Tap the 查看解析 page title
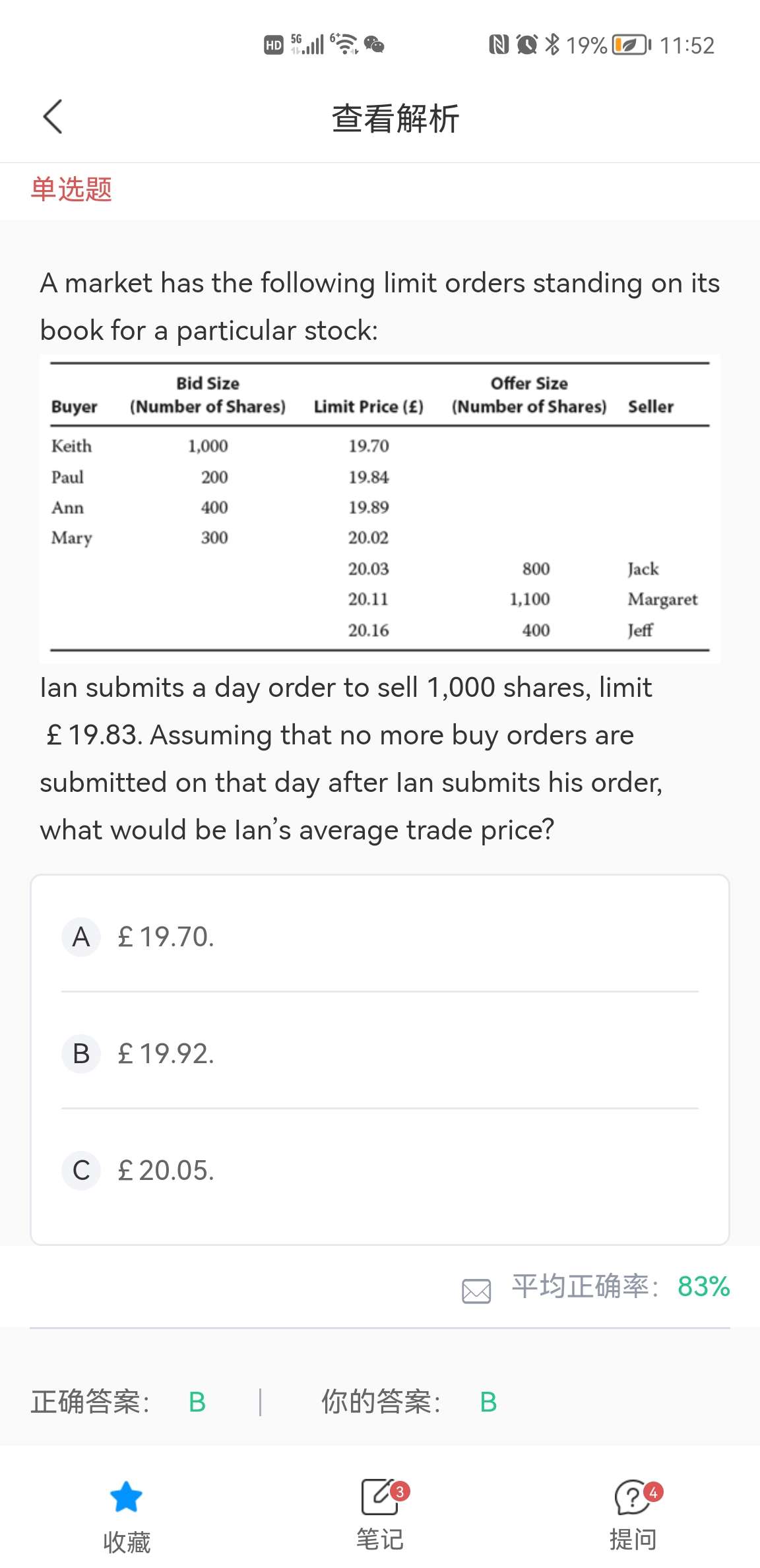The image size is (760, 1568). tap(395, 119)
